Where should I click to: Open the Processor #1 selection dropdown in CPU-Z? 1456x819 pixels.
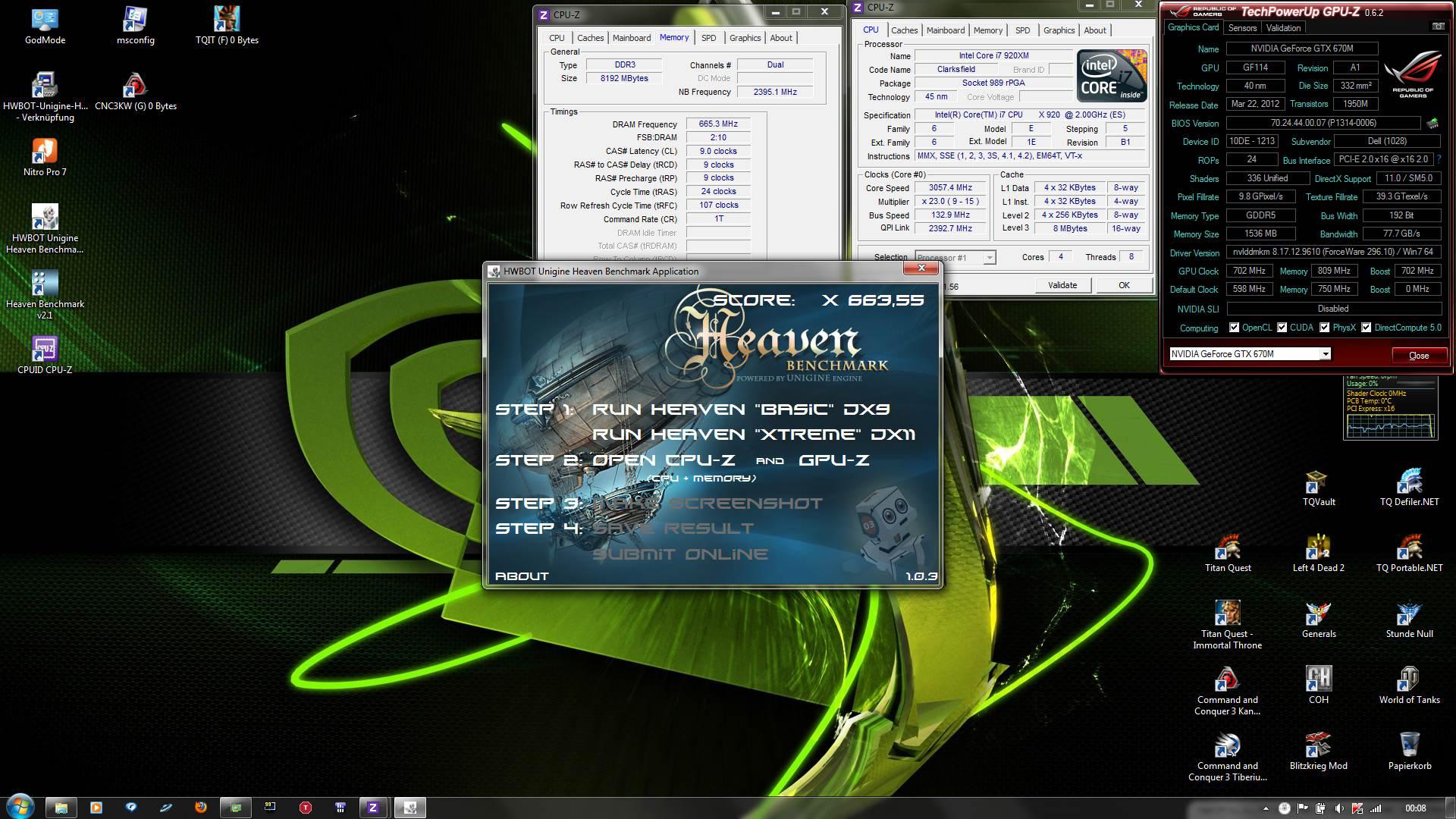pos(989,258)
